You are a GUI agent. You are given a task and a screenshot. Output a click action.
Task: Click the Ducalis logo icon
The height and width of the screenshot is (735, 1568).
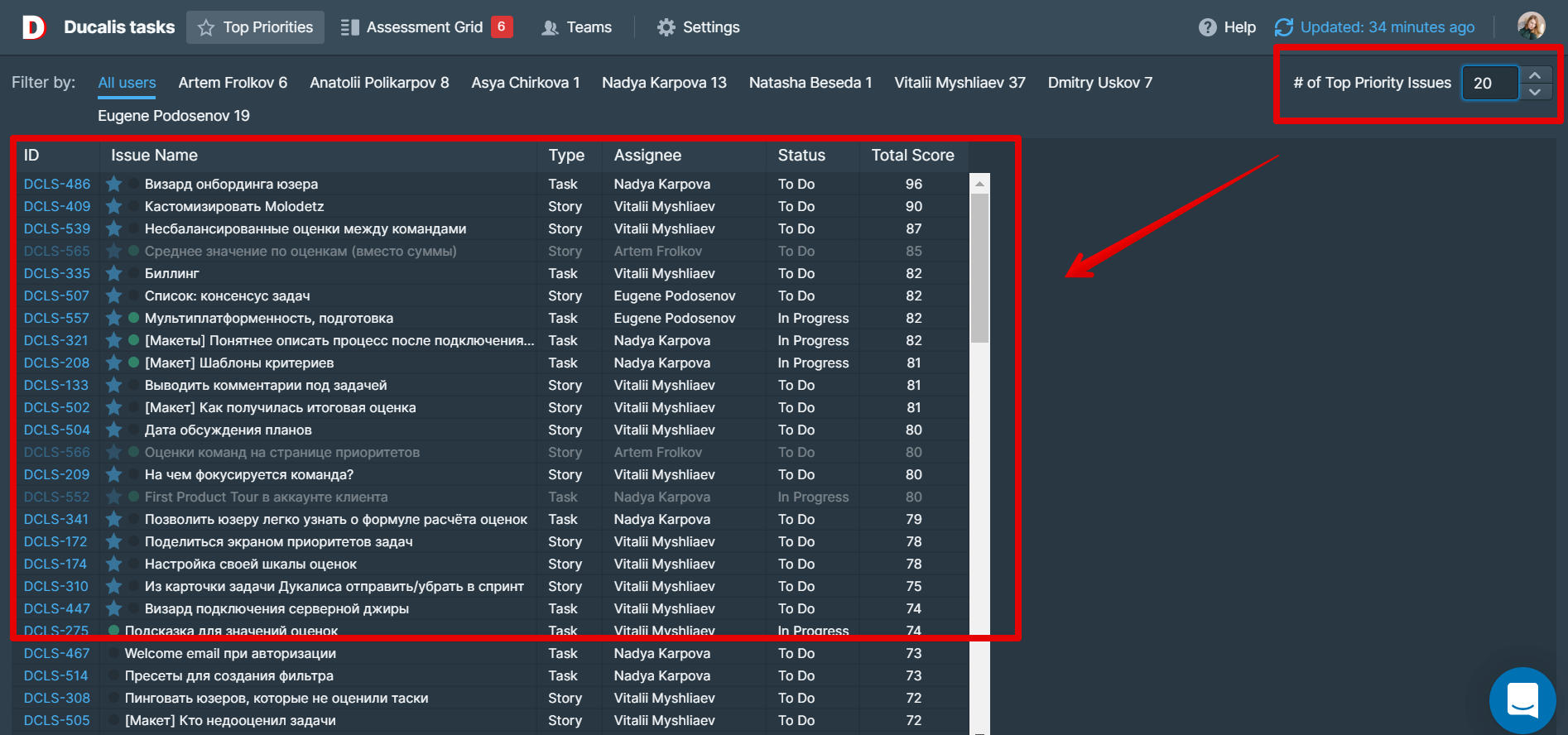(33, 27)
